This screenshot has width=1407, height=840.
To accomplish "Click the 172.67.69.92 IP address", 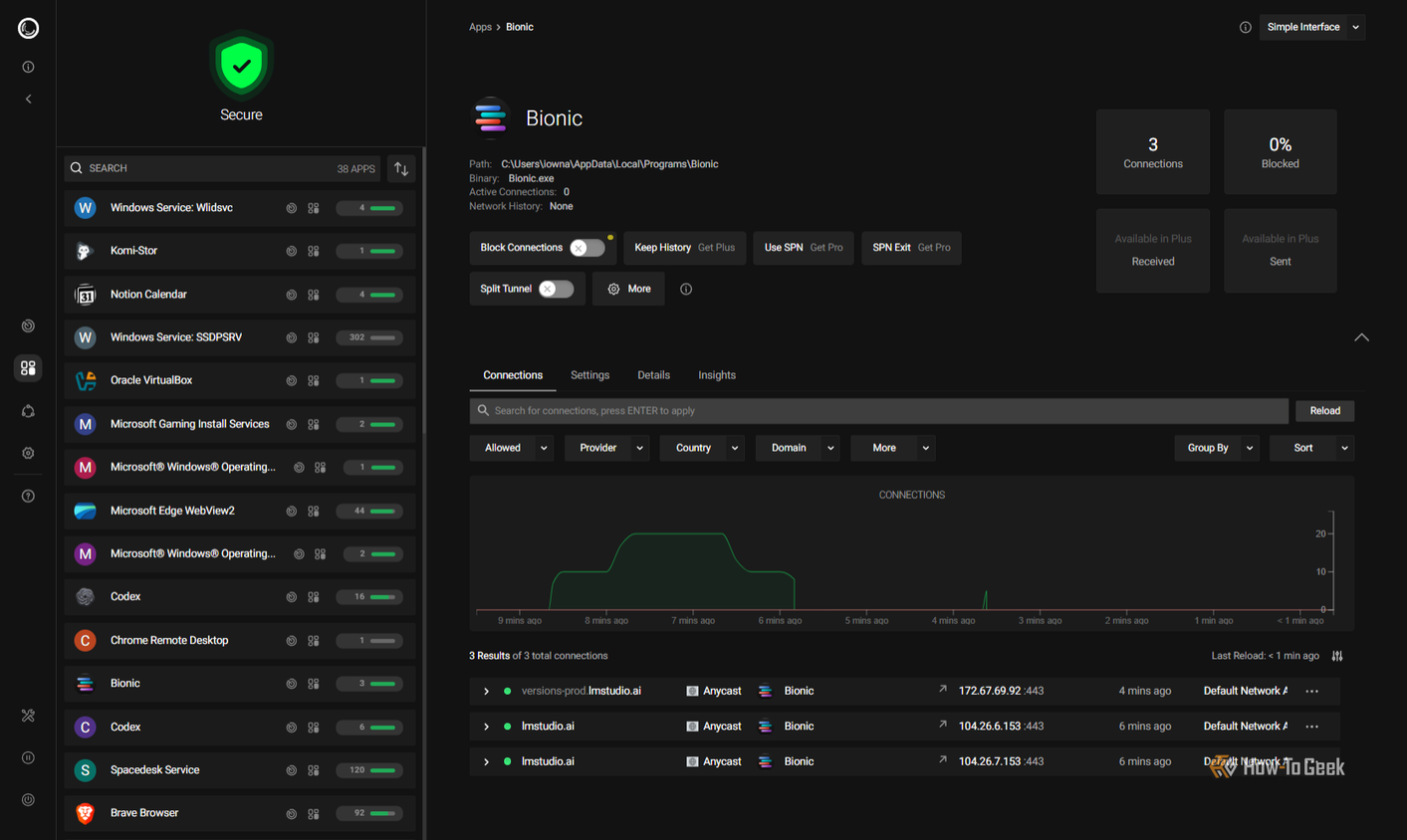I will (989, 691).
